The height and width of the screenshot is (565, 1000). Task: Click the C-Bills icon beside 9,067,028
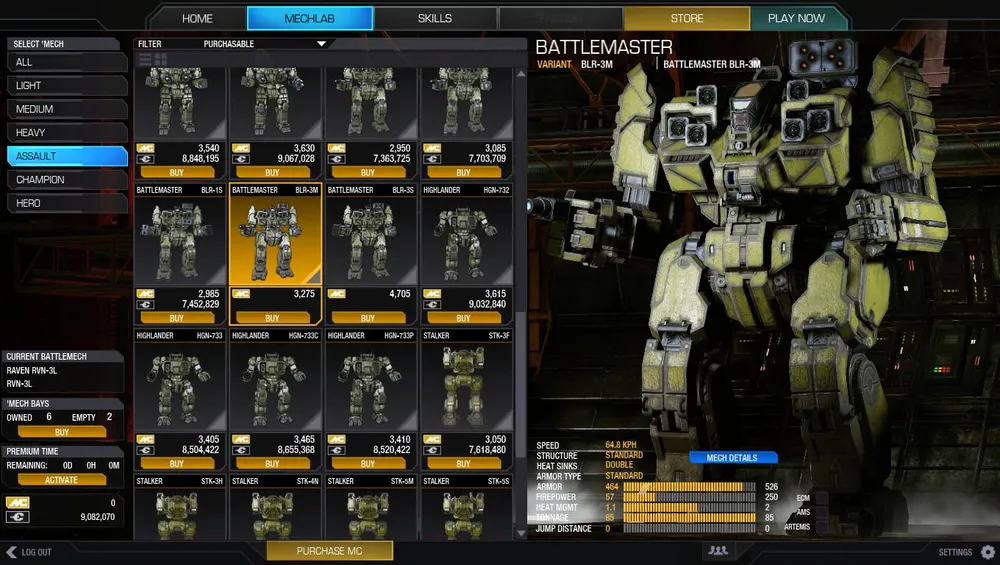[241, 159]
